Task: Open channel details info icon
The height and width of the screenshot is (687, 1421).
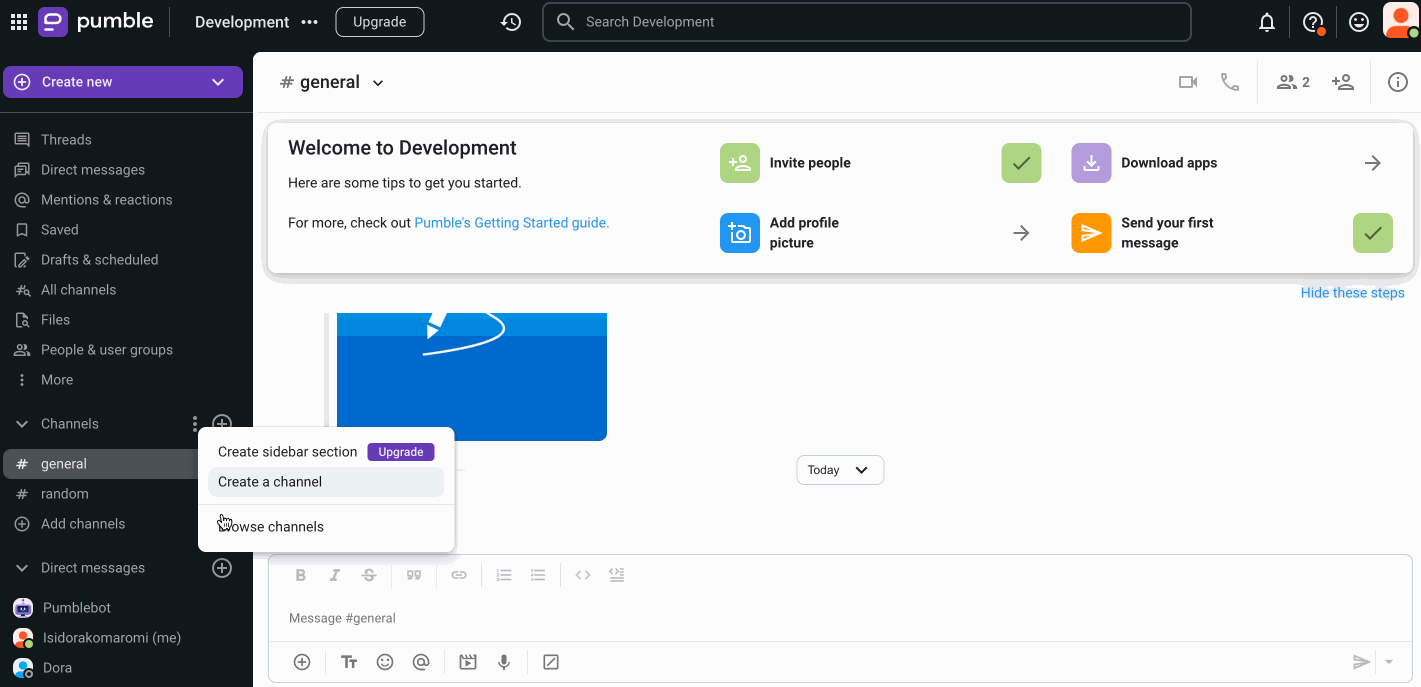Action: [x=1398, y=82]
